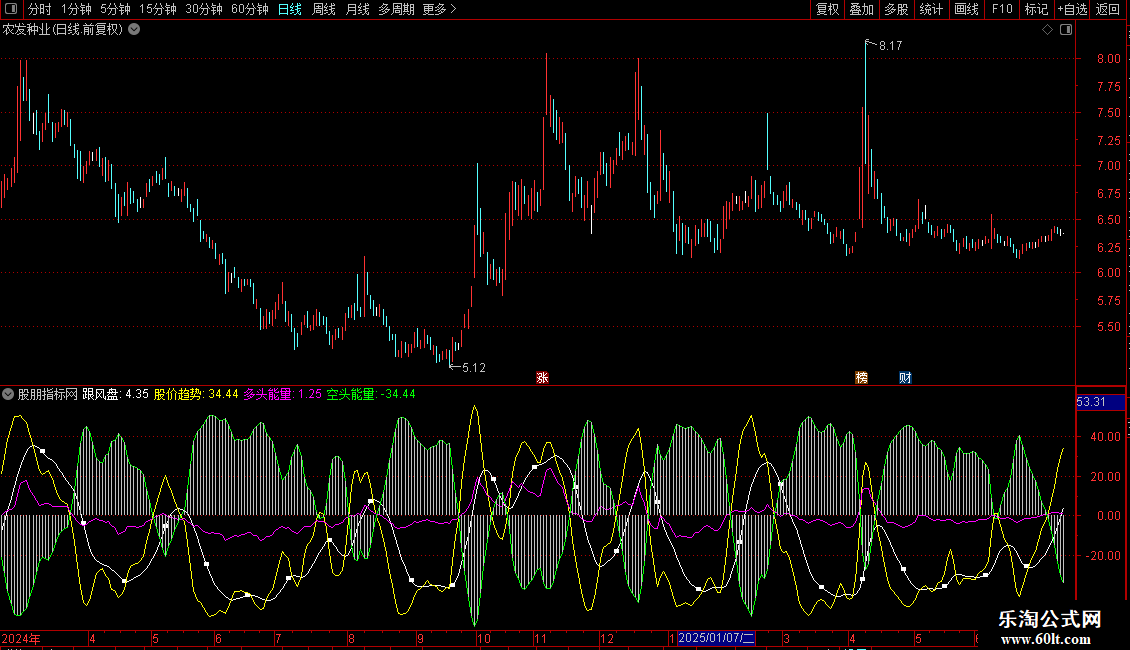Click month 10 on the time axis

484,639
